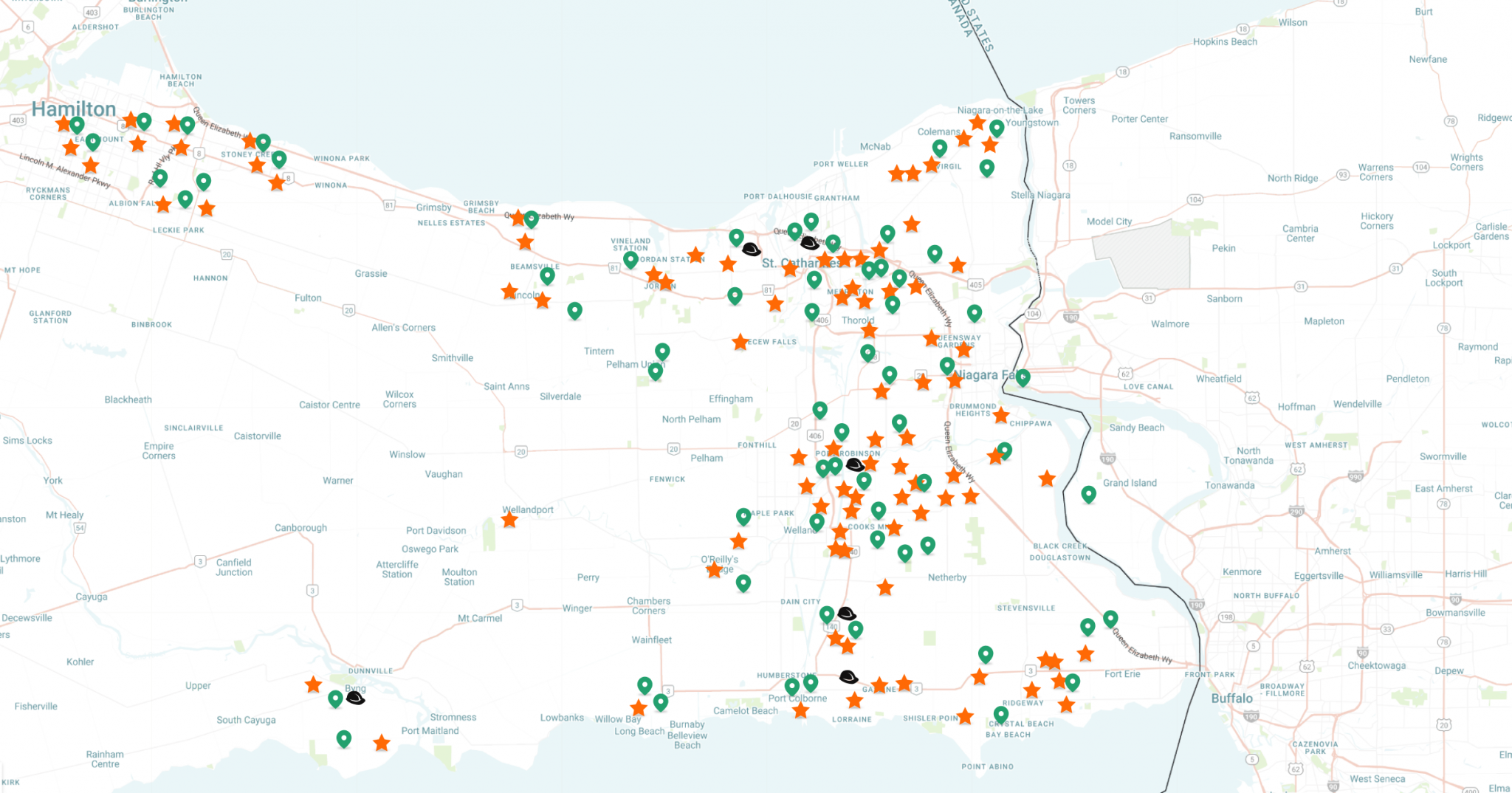Open the black hat marker at Dain City
Image resolution: width=1512 pixels, height=793 pixels.
[846, 614]
